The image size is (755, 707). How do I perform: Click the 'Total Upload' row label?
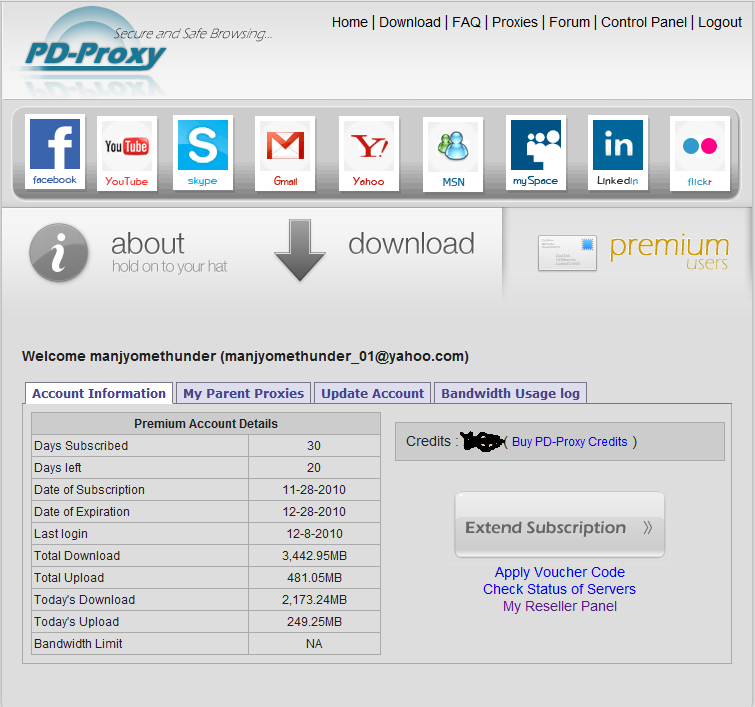click(69, 578)
